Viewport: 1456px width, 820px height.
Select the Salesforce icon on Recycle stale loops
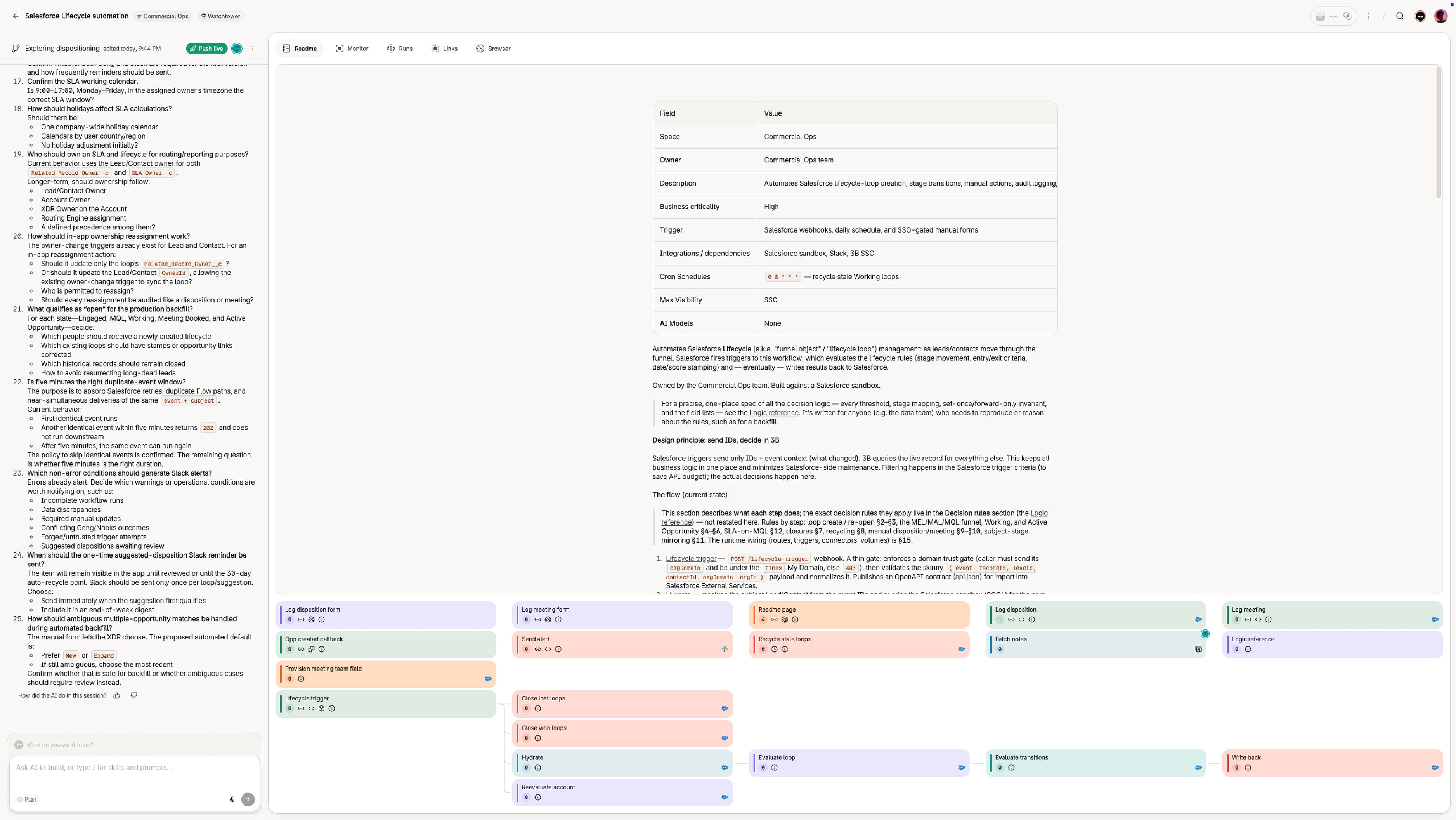point(962,649)
